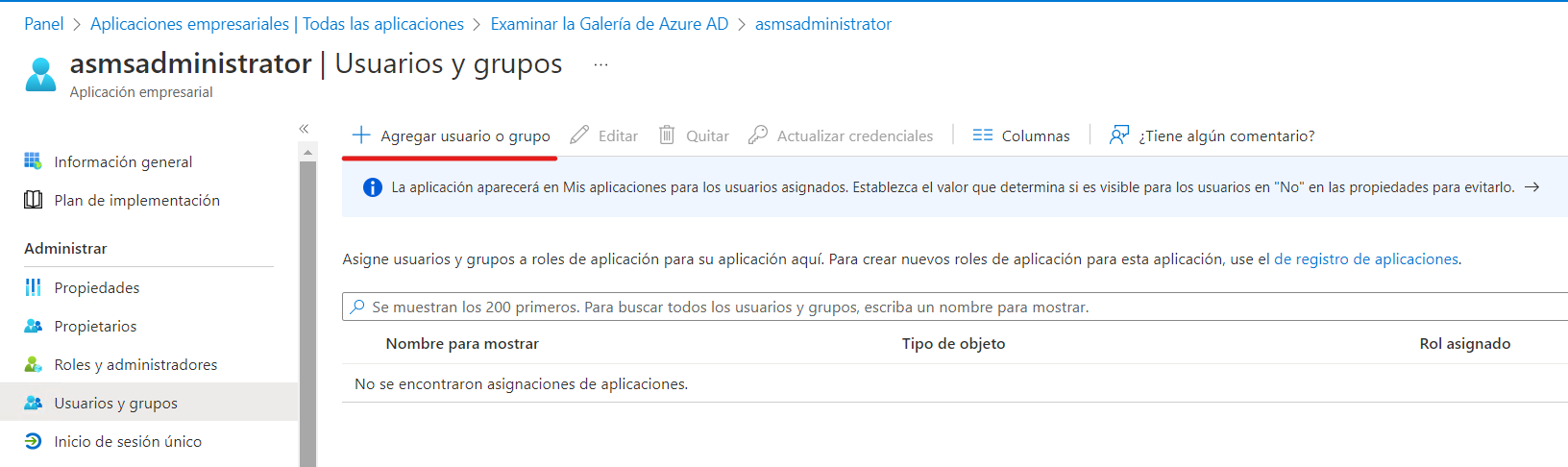Screen dimensions: 1568x467
Task: Click the users and groups search field
Action: click(x=955, y=307)
